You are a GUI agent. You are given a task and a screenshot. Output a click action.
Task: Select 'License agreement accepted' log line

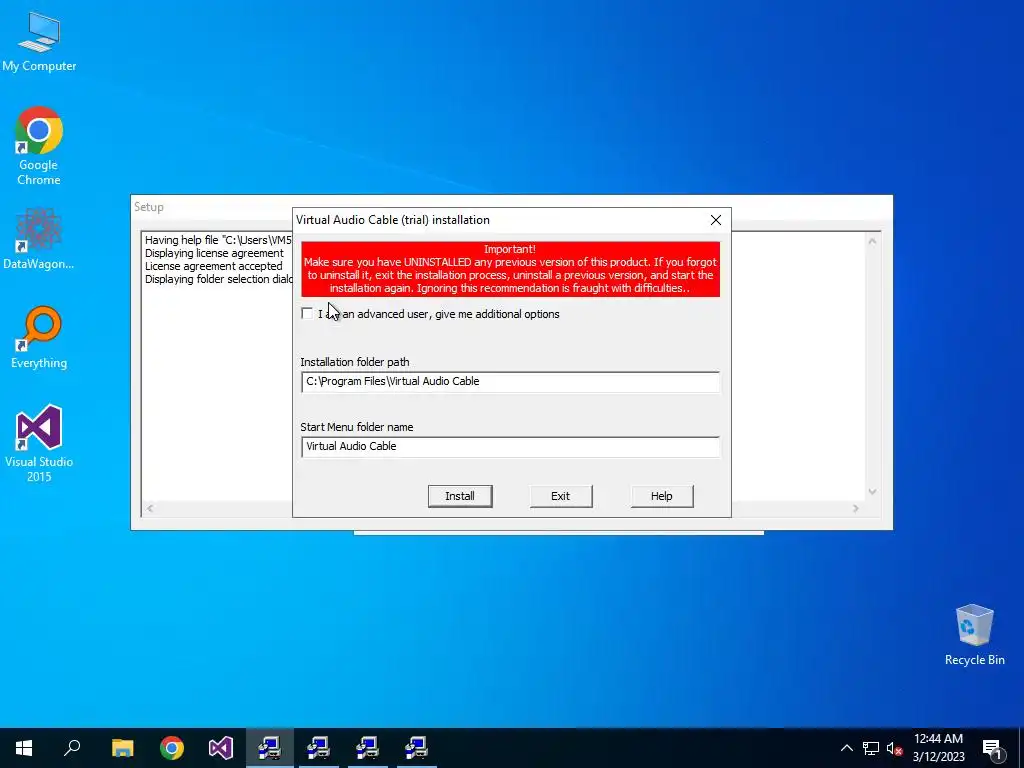[214, 266]
